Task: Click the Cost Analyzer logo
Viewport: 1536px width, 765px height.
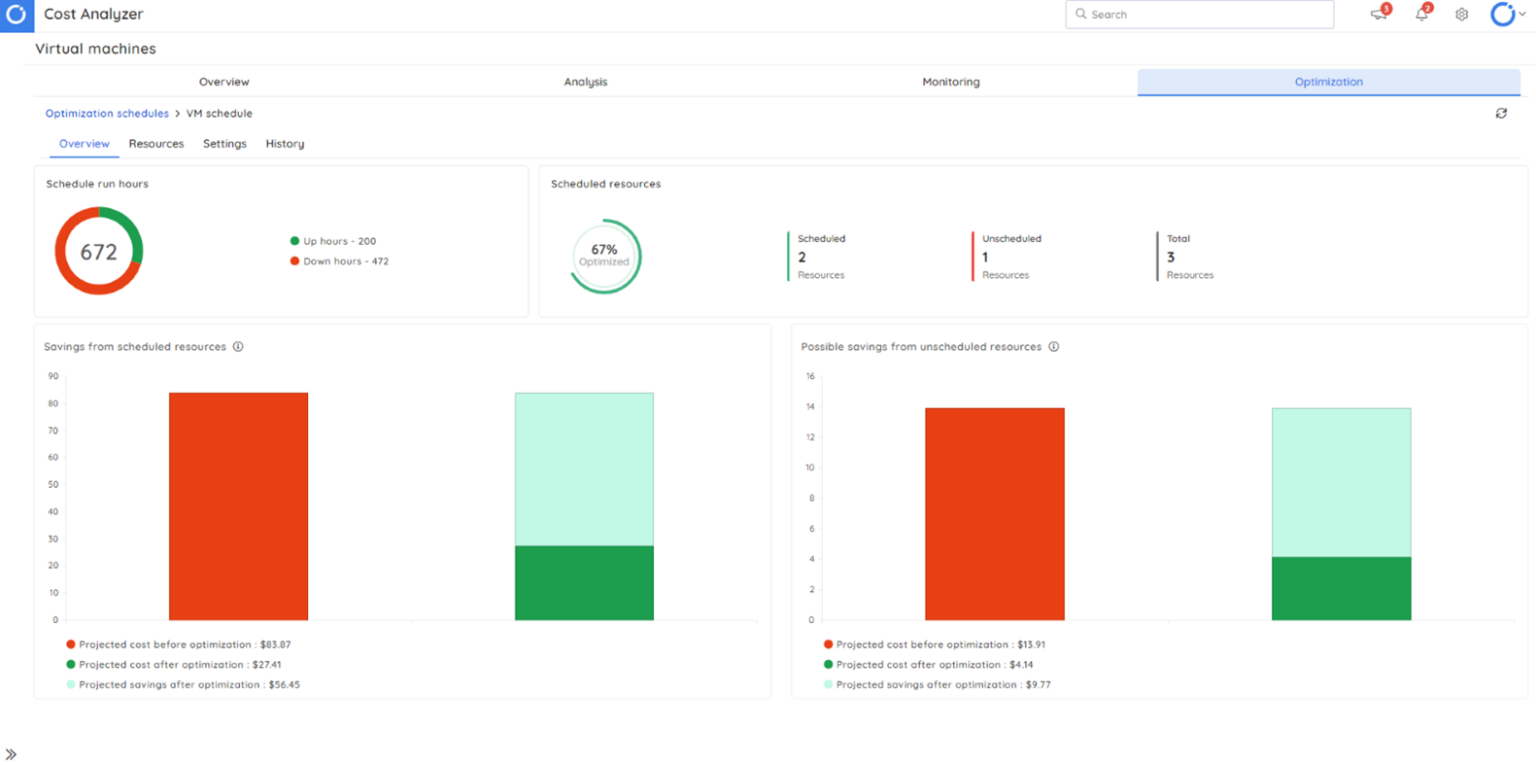Action: click(x=16, y=14)
